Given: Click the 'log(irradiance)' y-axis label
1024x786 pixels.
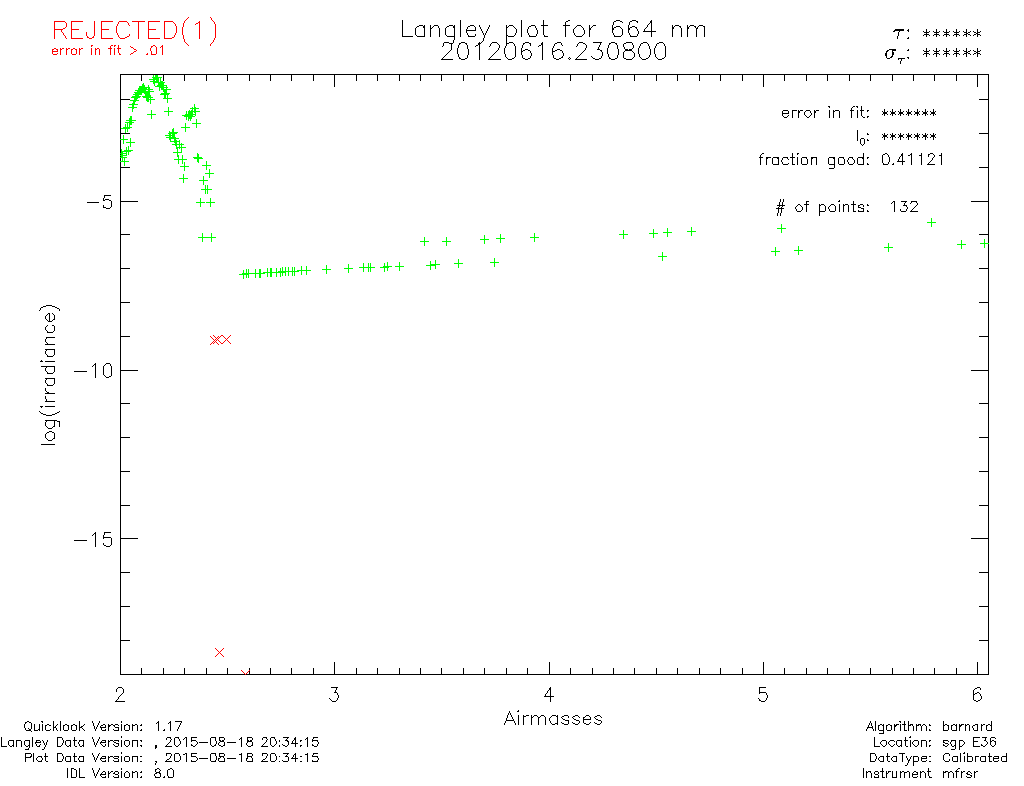Looking at the screenshot, I should 51,373.
